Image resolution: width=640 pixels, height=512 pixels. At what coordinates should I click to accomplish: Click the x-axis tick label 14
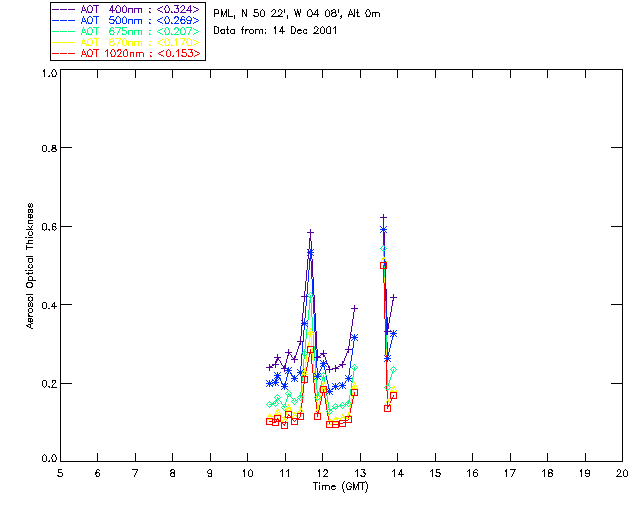(x=398, y=473)
